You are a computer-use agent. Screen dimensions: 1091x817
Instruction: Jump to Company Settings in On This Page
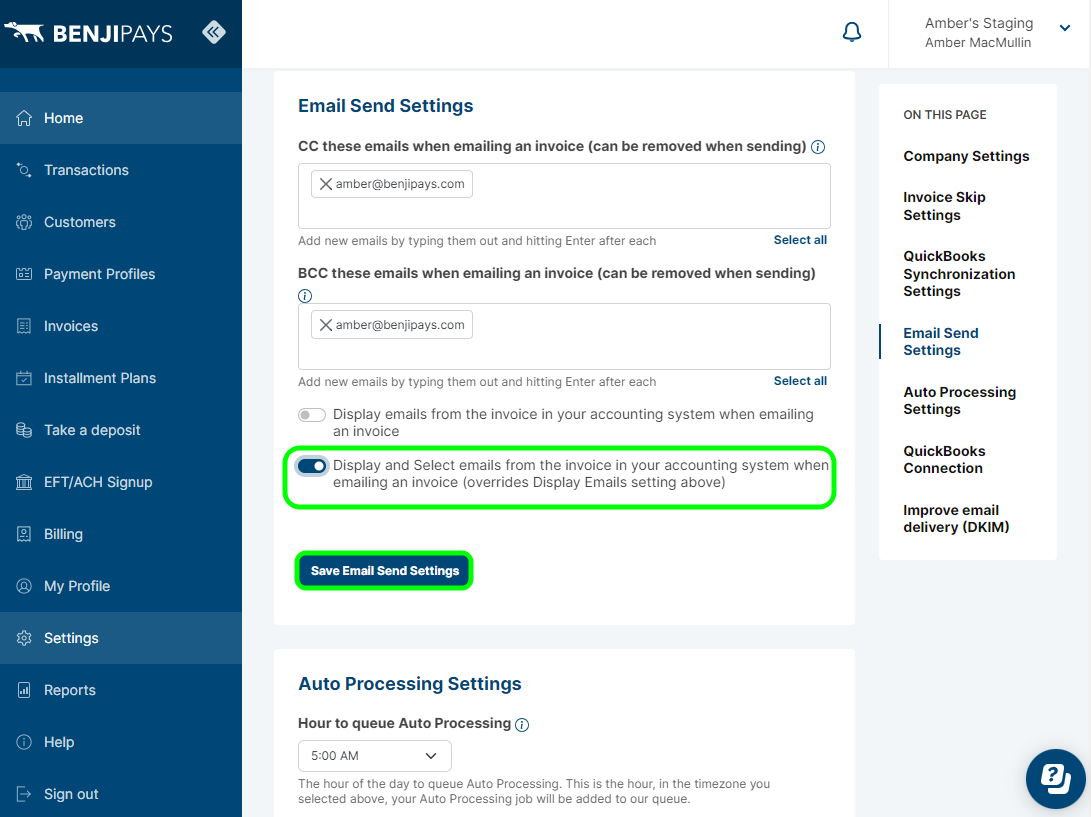(966, 157)
